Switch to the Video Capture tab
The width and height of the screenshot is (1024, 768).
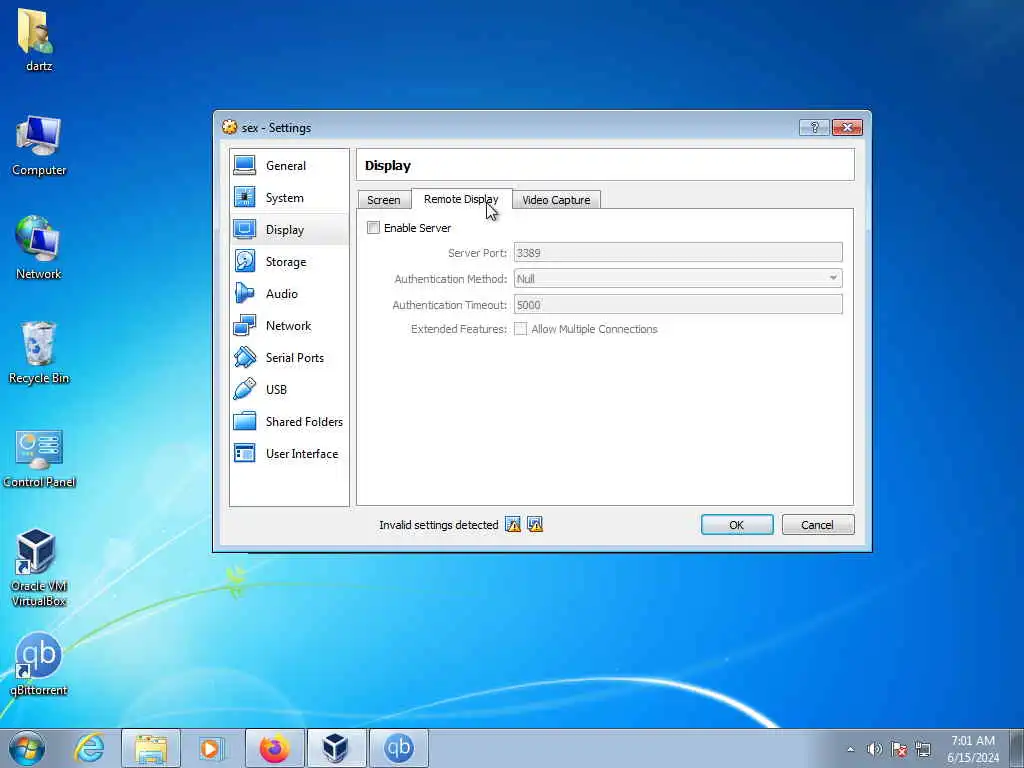[556, 200]
